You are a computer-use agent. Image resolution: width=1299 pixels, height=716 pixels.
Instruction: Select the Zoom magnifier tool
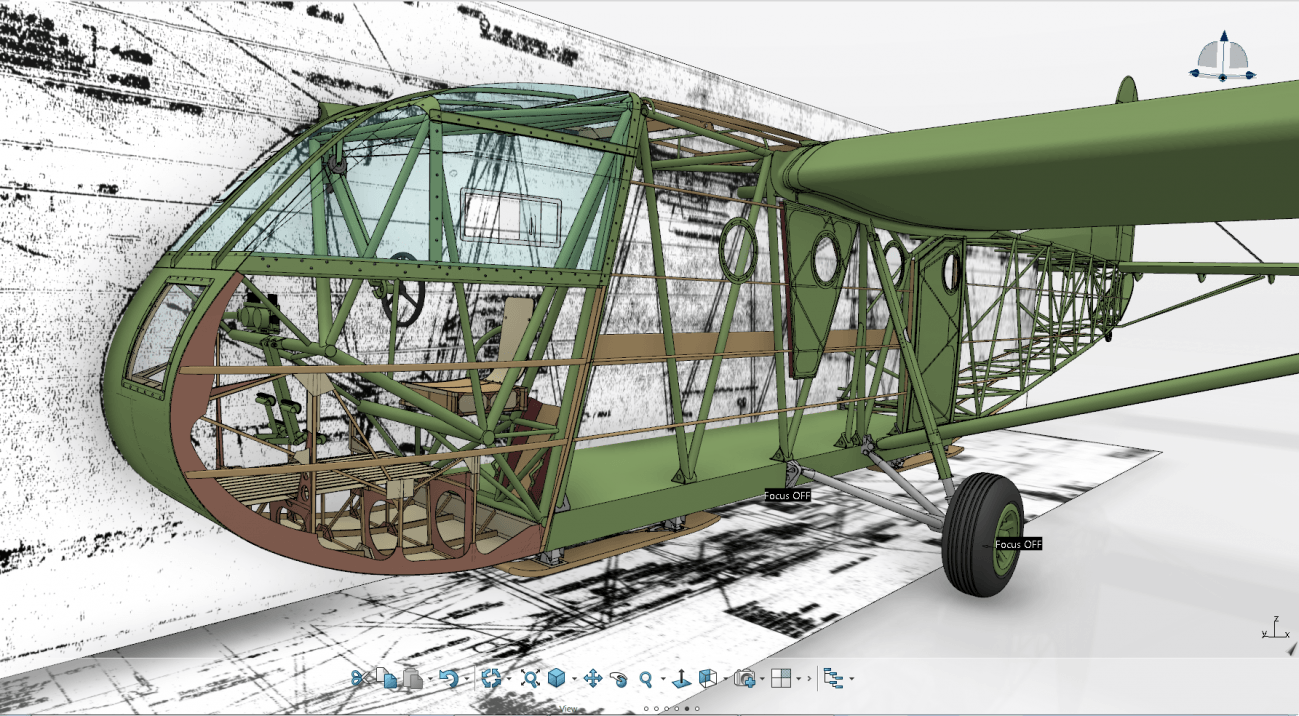pos(646,679)
